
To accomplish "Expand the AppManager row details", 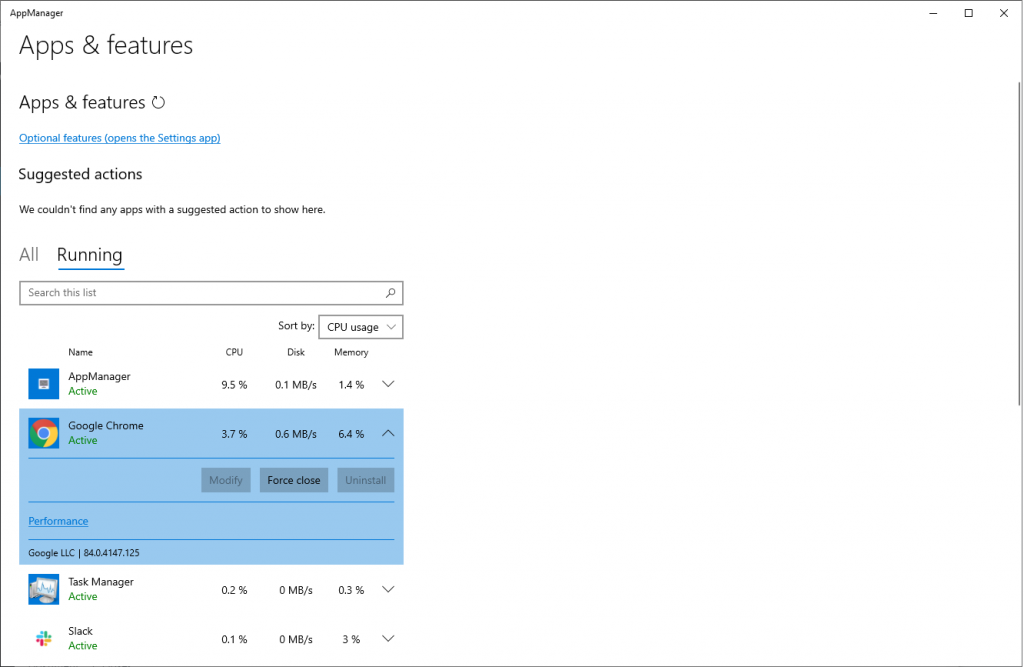I will (x=389, y=384).
